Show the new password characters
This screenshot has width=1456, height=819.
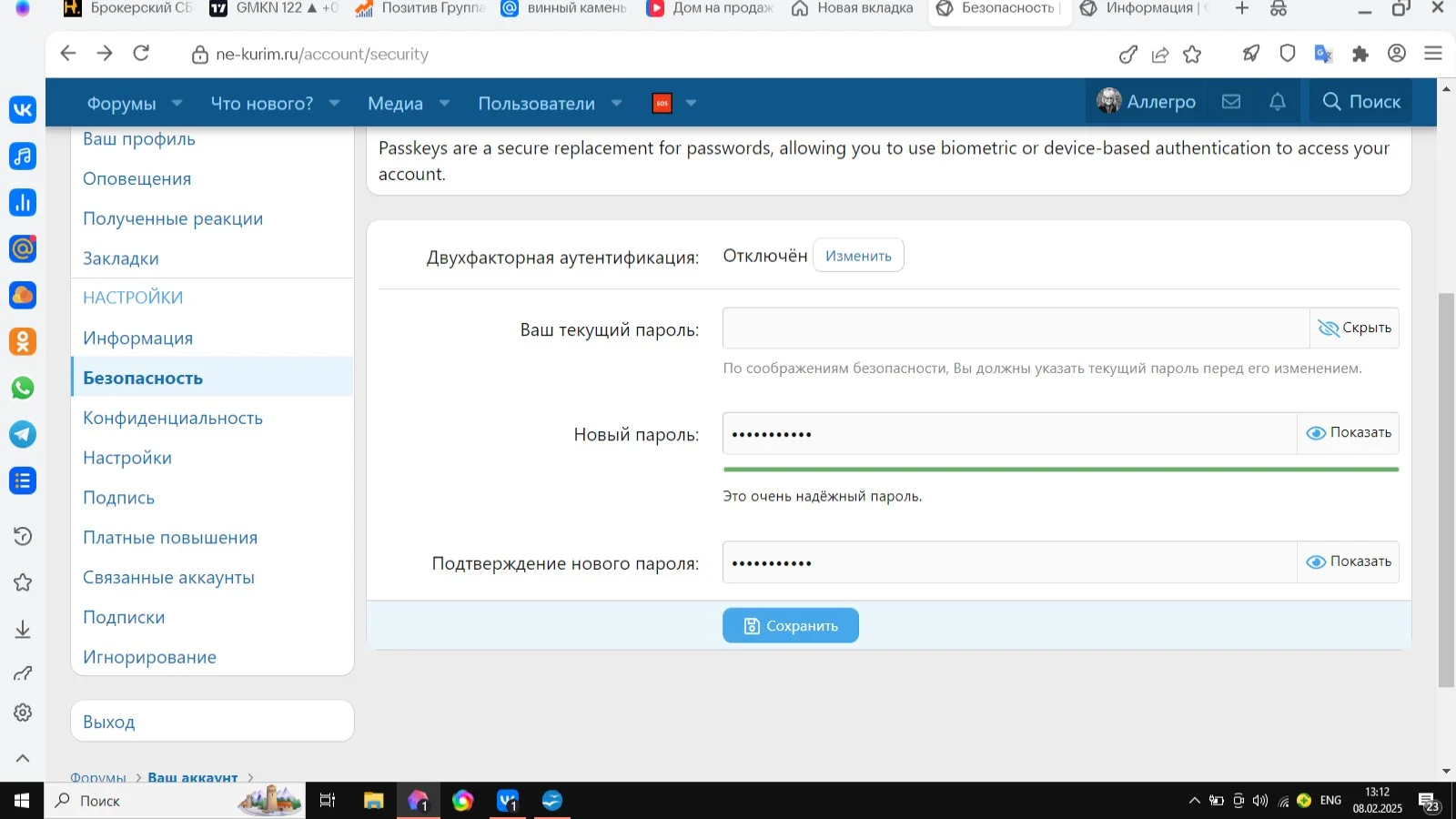pyautogui.click(x=1349, y=433)
